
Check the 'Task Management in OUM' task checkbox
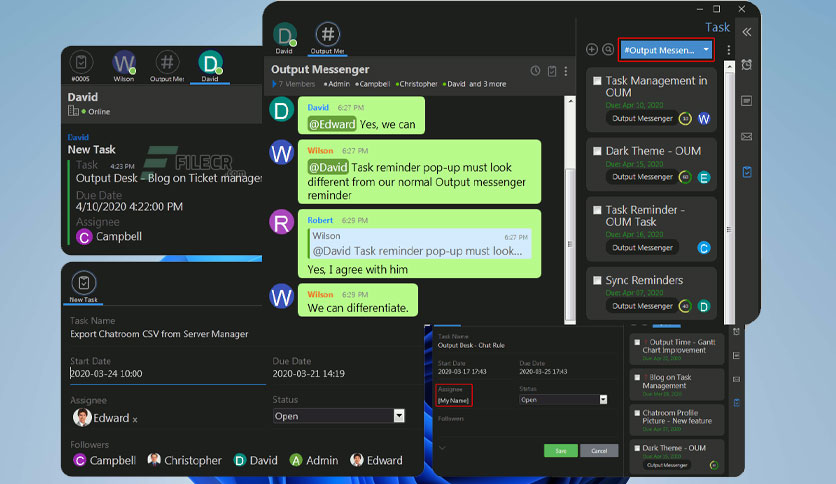tap(597, 81)
